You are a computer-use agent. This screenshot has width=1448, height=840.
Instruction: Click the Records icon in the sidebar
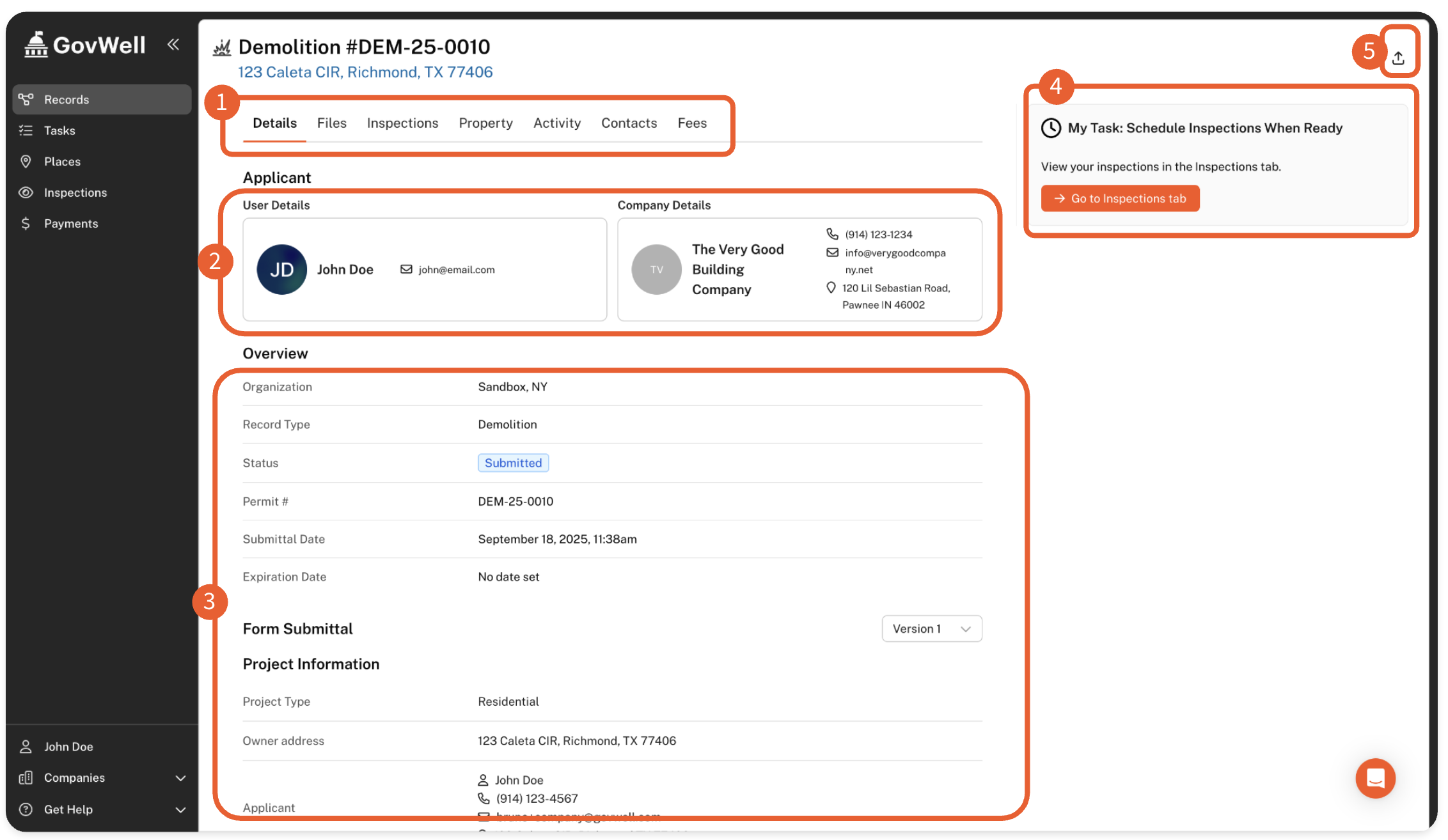click(x=26, y=99)
